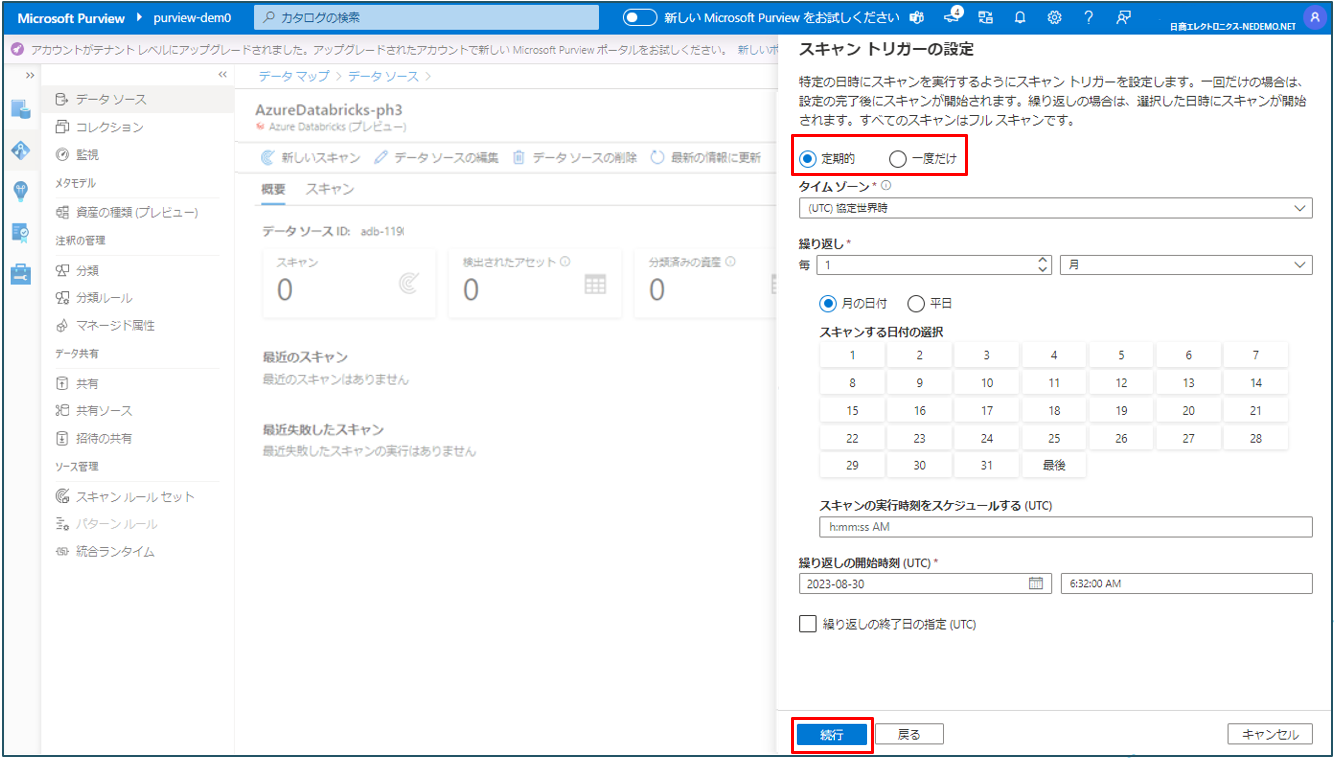
Task: Toggle the new Microsoft Purview switch
Action: [x=640, y=18]
